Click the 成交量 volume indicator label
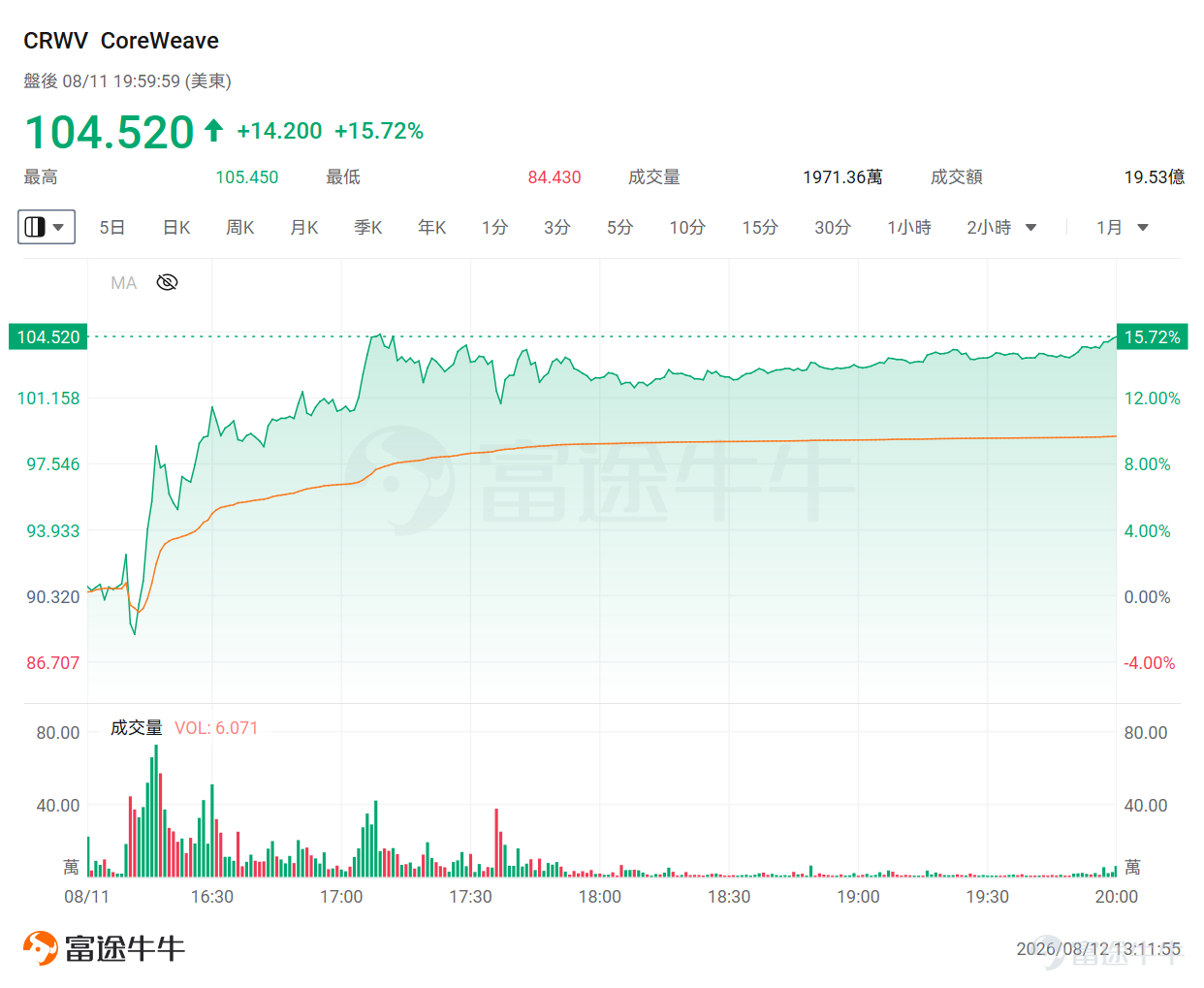Viewport: 1204px width, 988px height. point(136,727)
